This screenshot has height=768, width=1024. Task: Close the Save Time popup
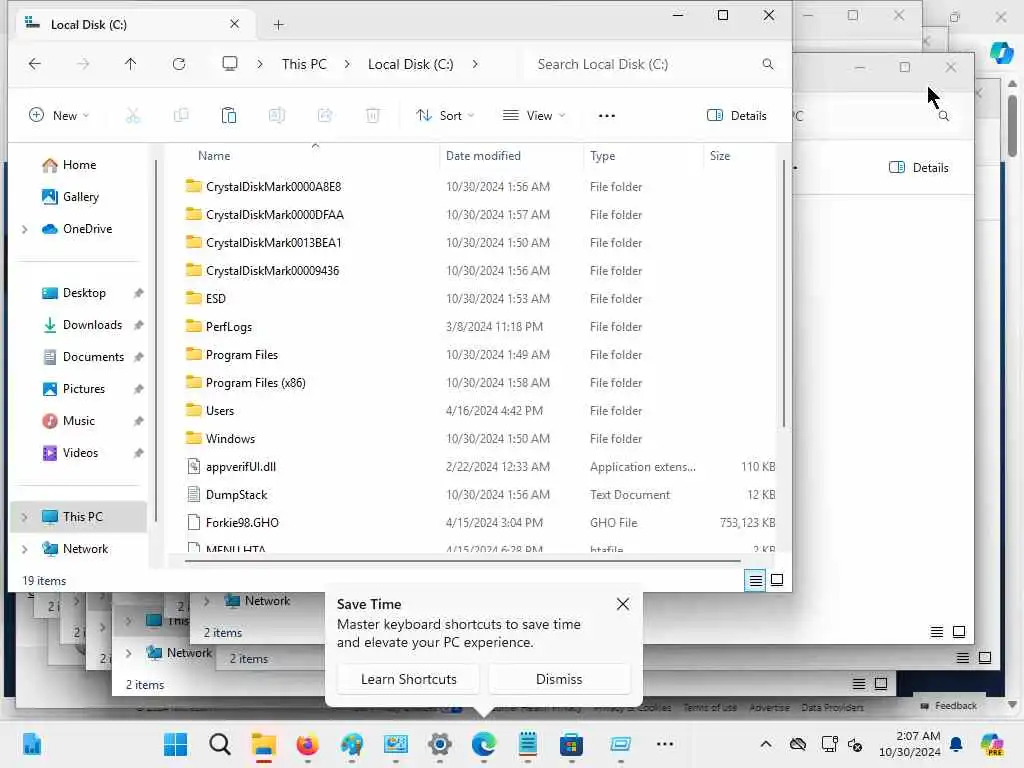coord(623,604)
